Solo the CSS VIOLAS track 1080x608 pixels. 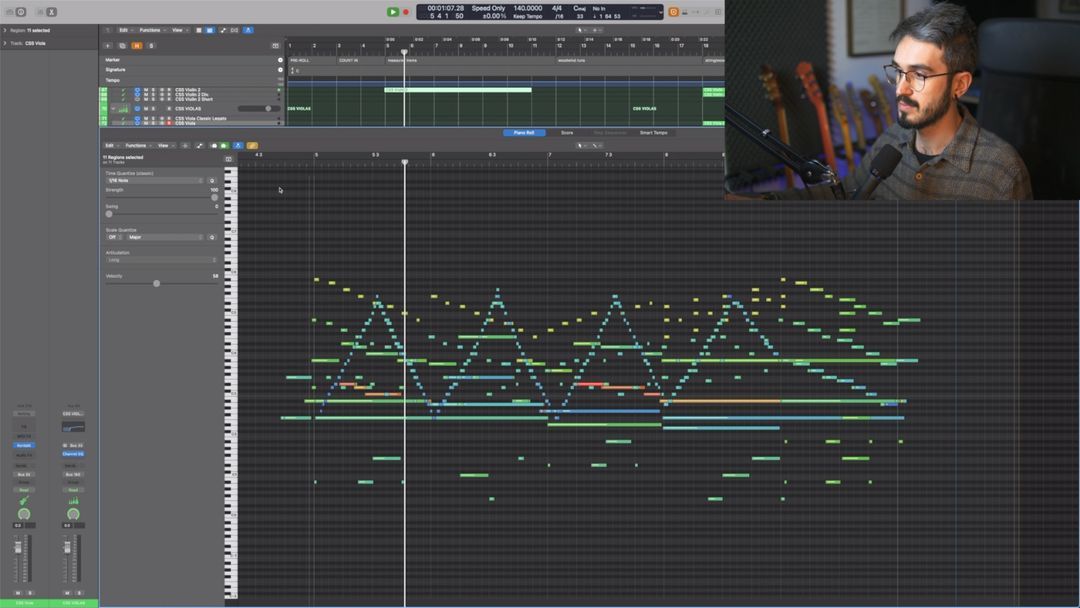pos(154,108)
